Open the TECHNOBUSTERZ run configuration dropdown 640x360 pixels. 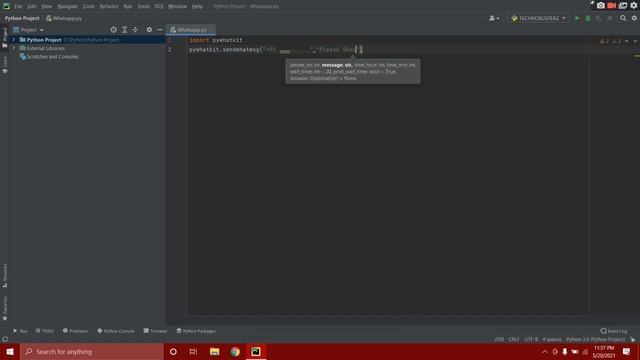coord(538,18)
